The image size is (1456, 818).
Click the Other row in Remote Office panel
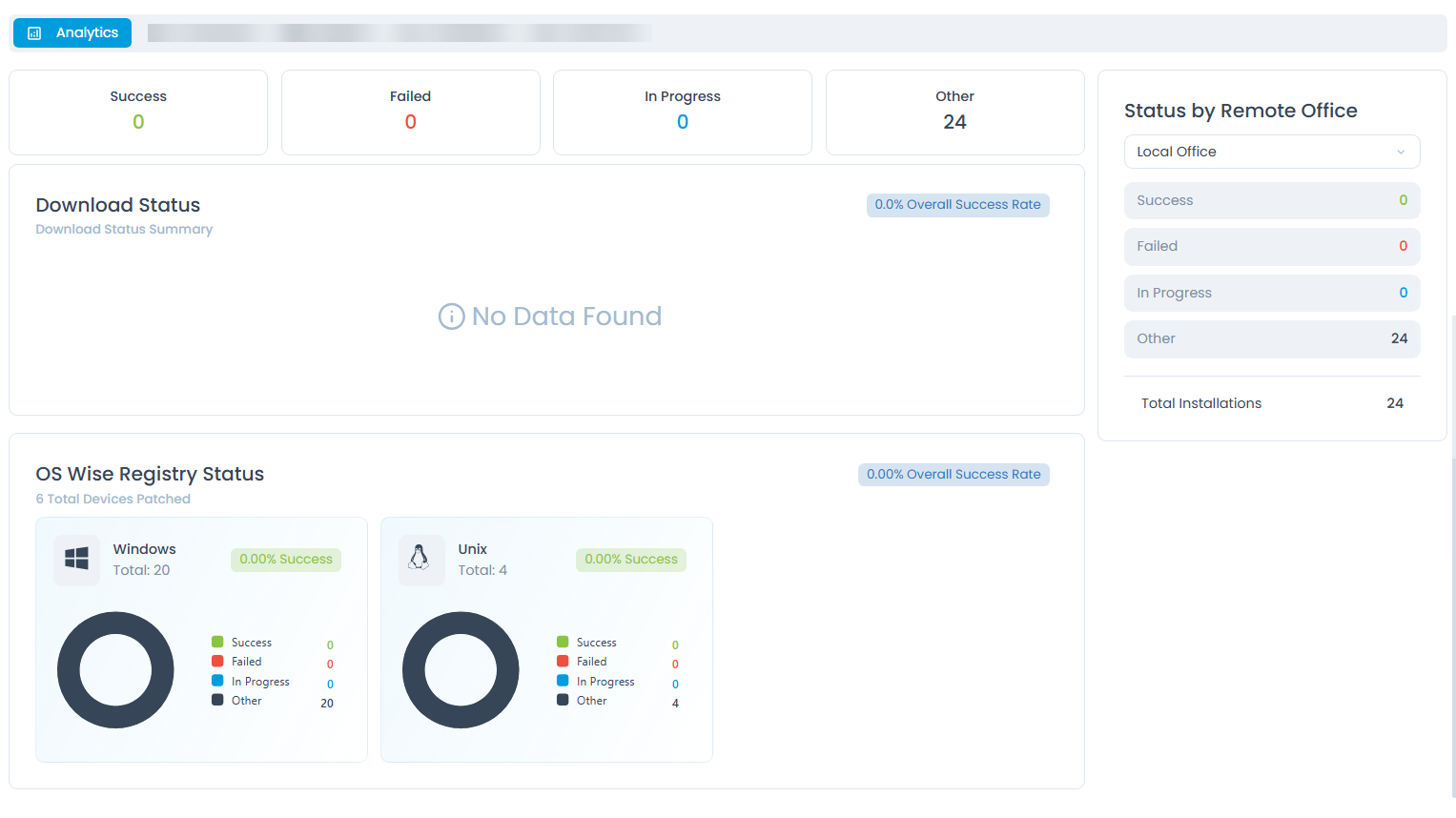point(1271,339)
